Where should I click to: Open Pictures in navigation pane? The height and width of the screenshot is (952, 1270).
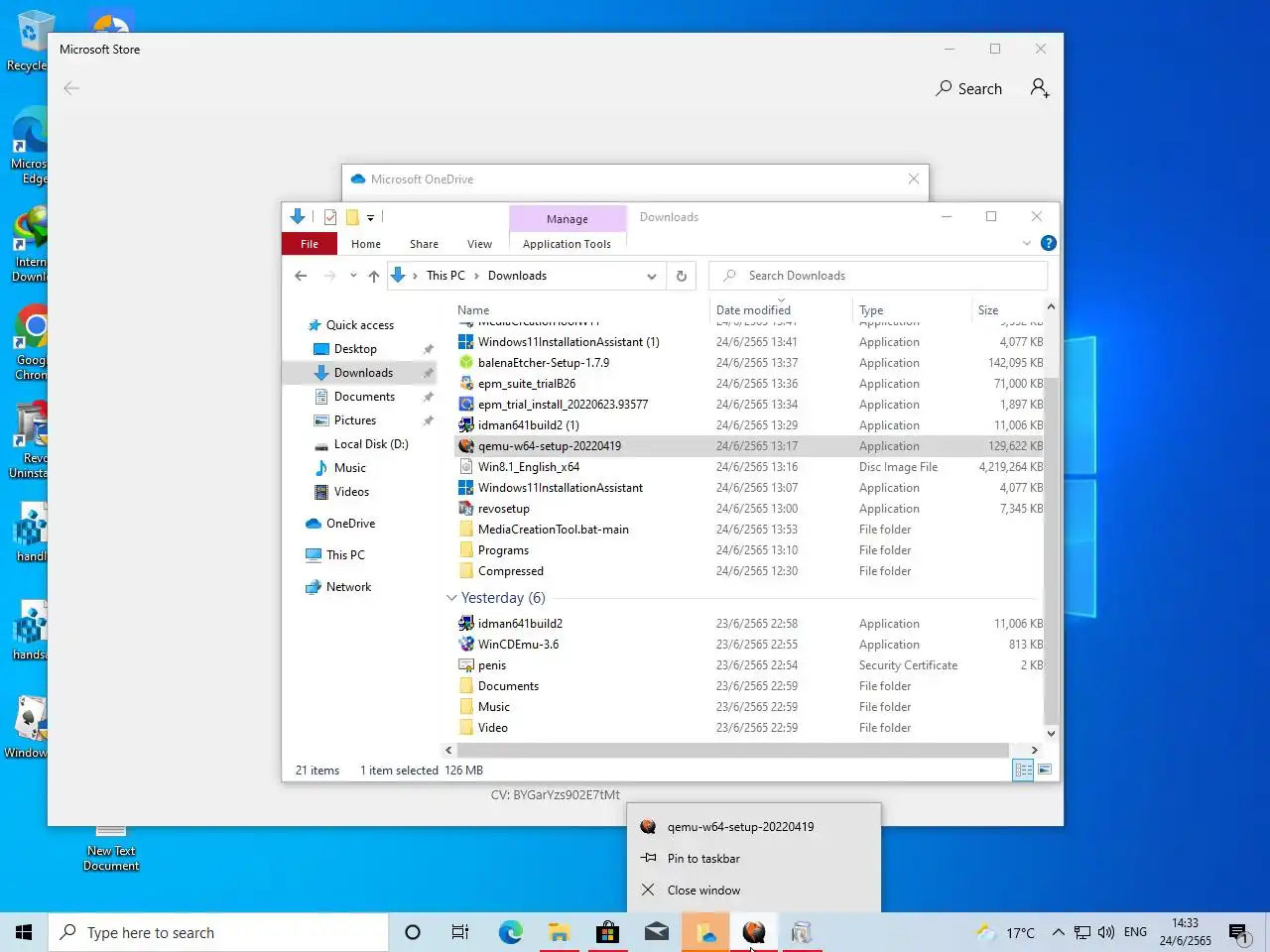point(355,420)
